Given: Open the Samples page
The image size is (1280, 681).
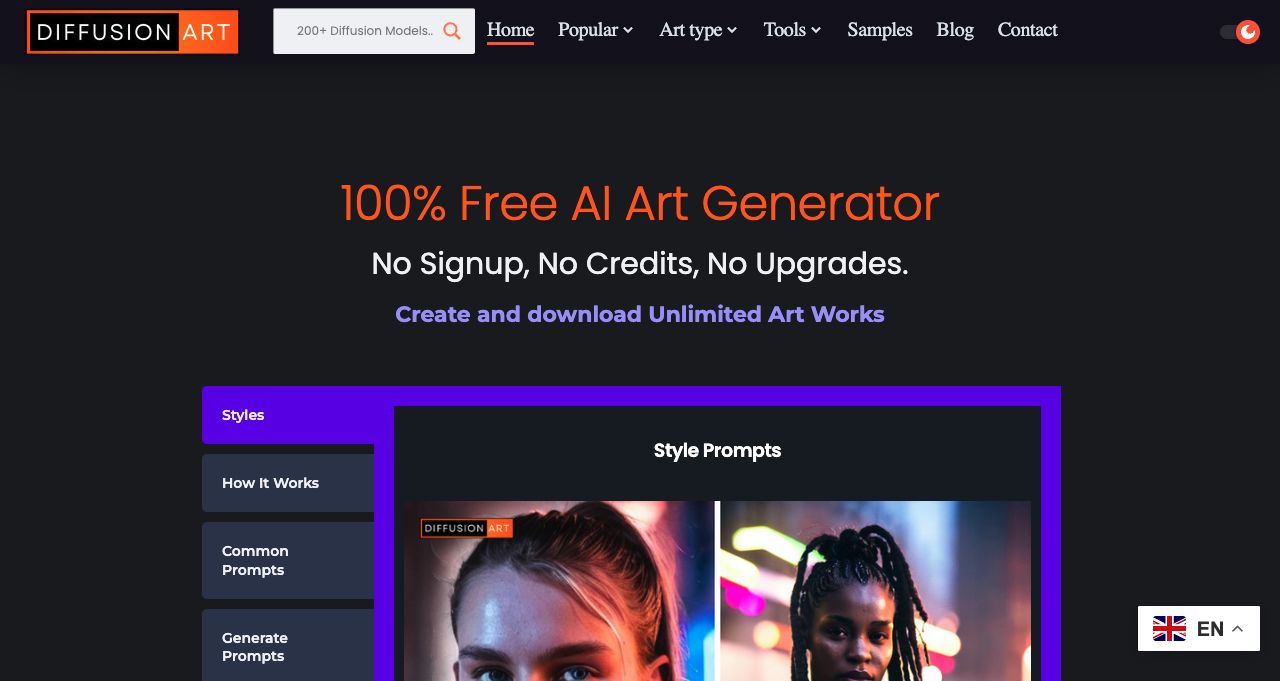Looking at the screenshot, I should [880, 30].
